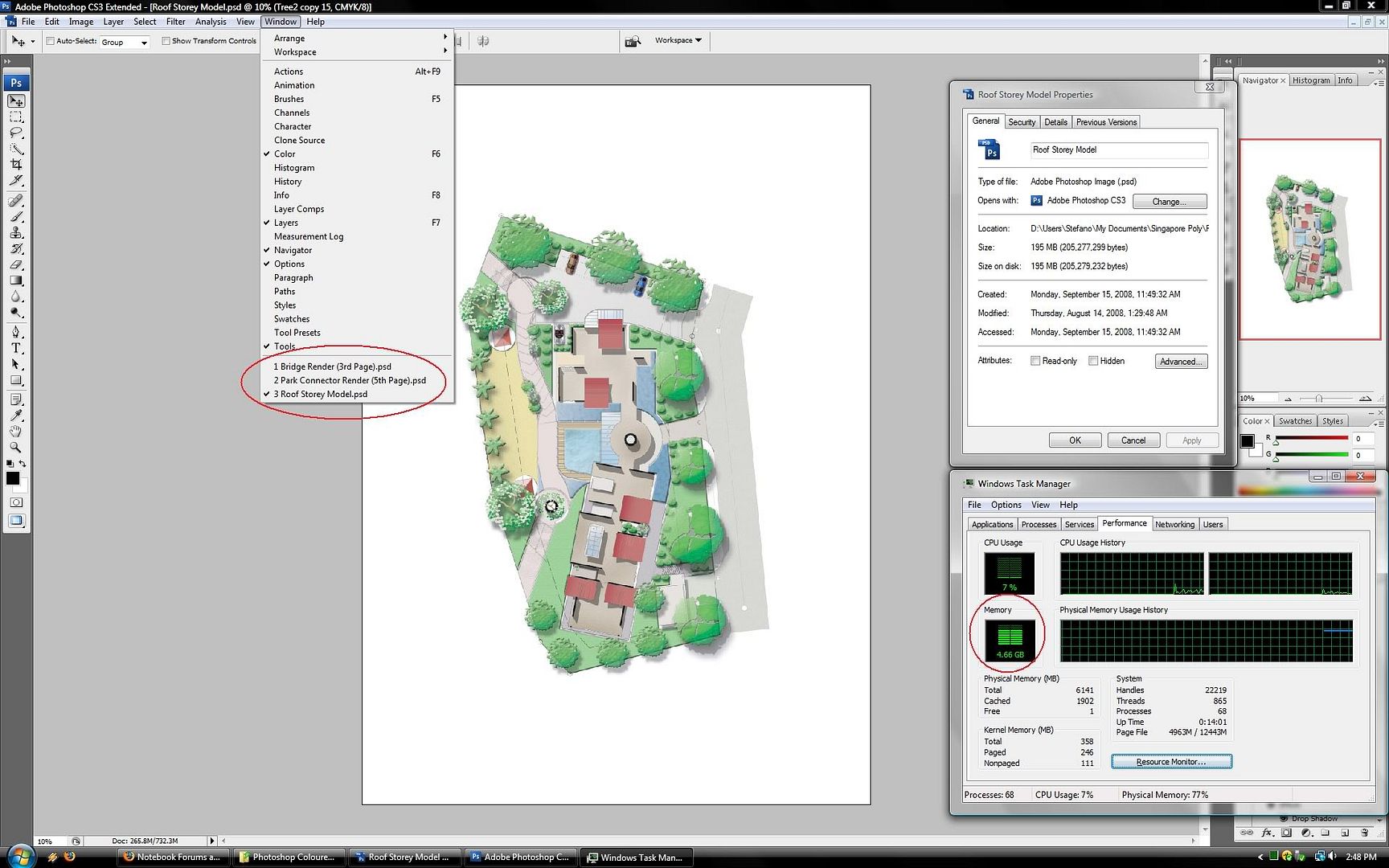Select the Blur tool
The image size is (1389, 868).
[16, 297]
